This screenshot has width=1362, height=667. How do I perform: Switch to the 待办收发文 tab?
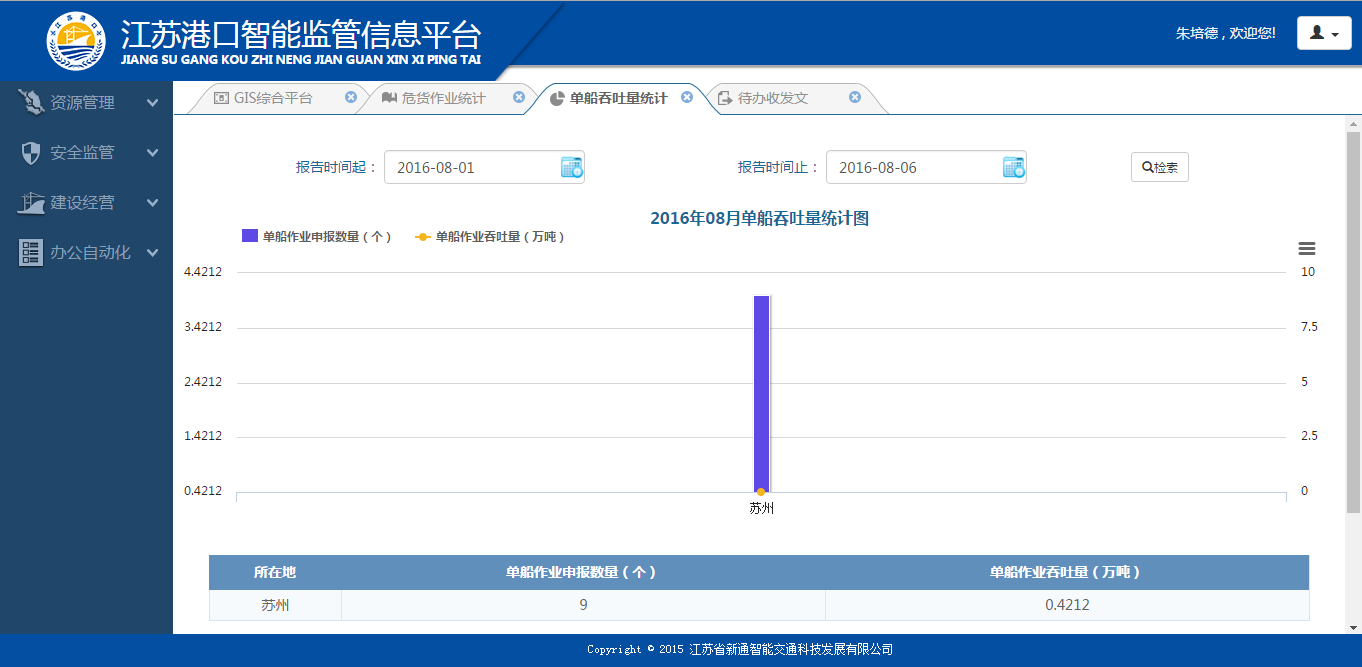pyautogui.click(x=773, y=99)
